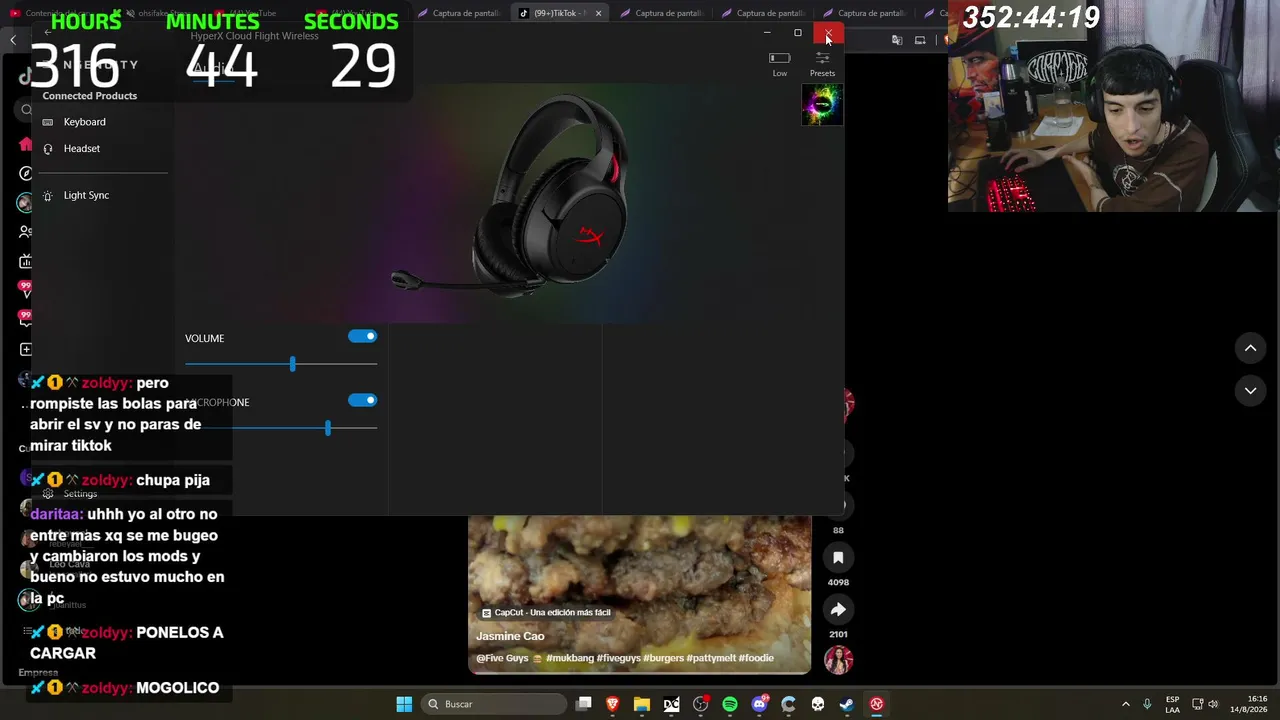The image size is (1280, 720).
Task: Open the Presets panel icon
Action: pos(822,58)
